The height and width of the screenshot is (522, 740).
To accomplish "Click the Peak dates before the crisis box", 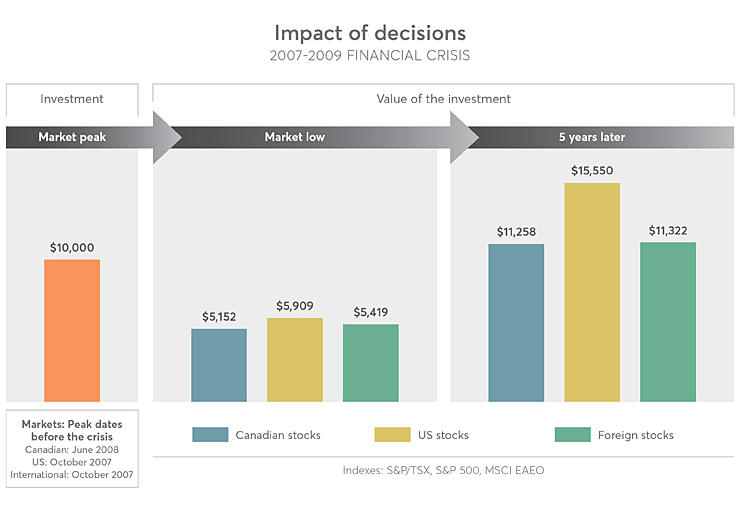I will (x=72, y=447).
